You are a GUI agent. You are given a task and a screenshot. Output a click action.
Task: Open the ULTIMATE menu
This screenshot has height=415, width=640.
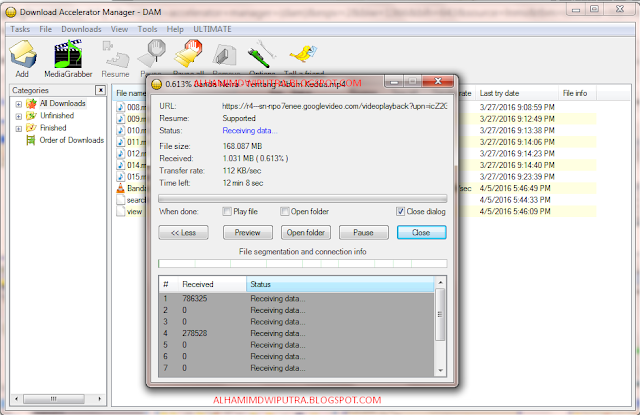[212, 29]
